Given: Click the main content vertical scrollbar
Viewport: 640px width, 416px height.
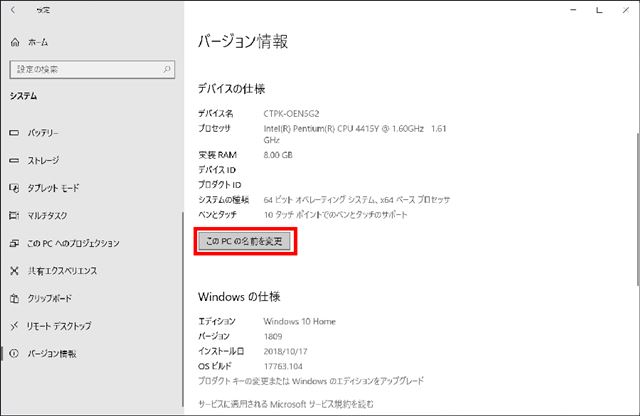Looking at the screenshot, I should [638, 208].
